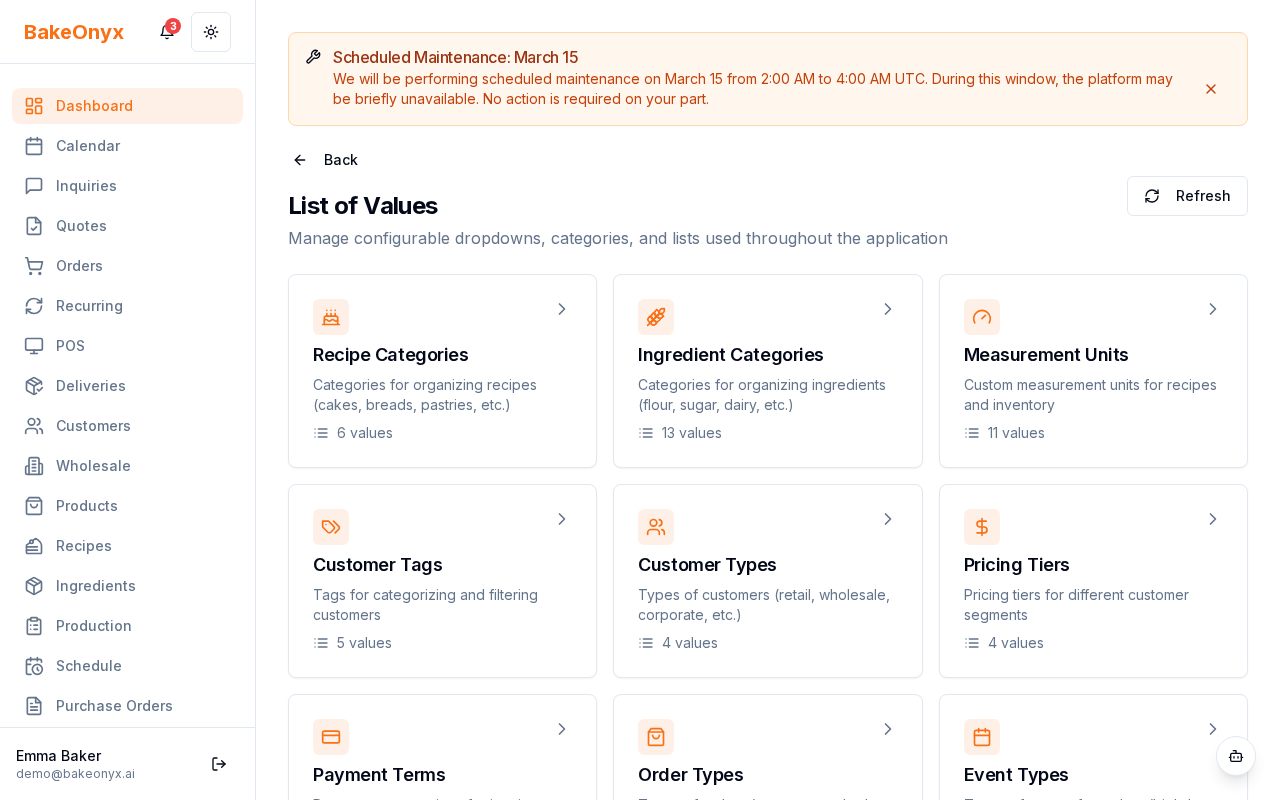Click the gauge icon on Measurement Units card

[x=982, y=317]
